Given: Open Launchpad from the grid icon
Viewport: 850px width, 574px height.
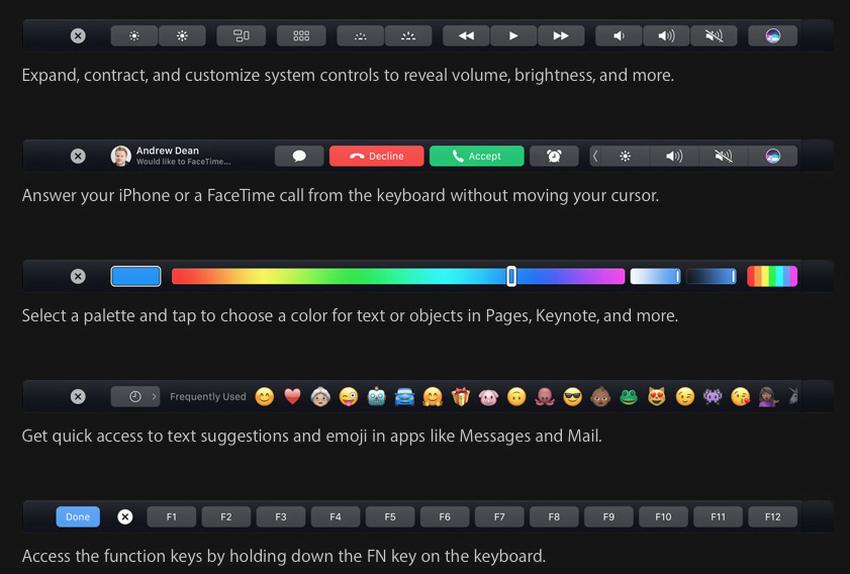Looking at the screenshot, I should click(x=301, y=36).
